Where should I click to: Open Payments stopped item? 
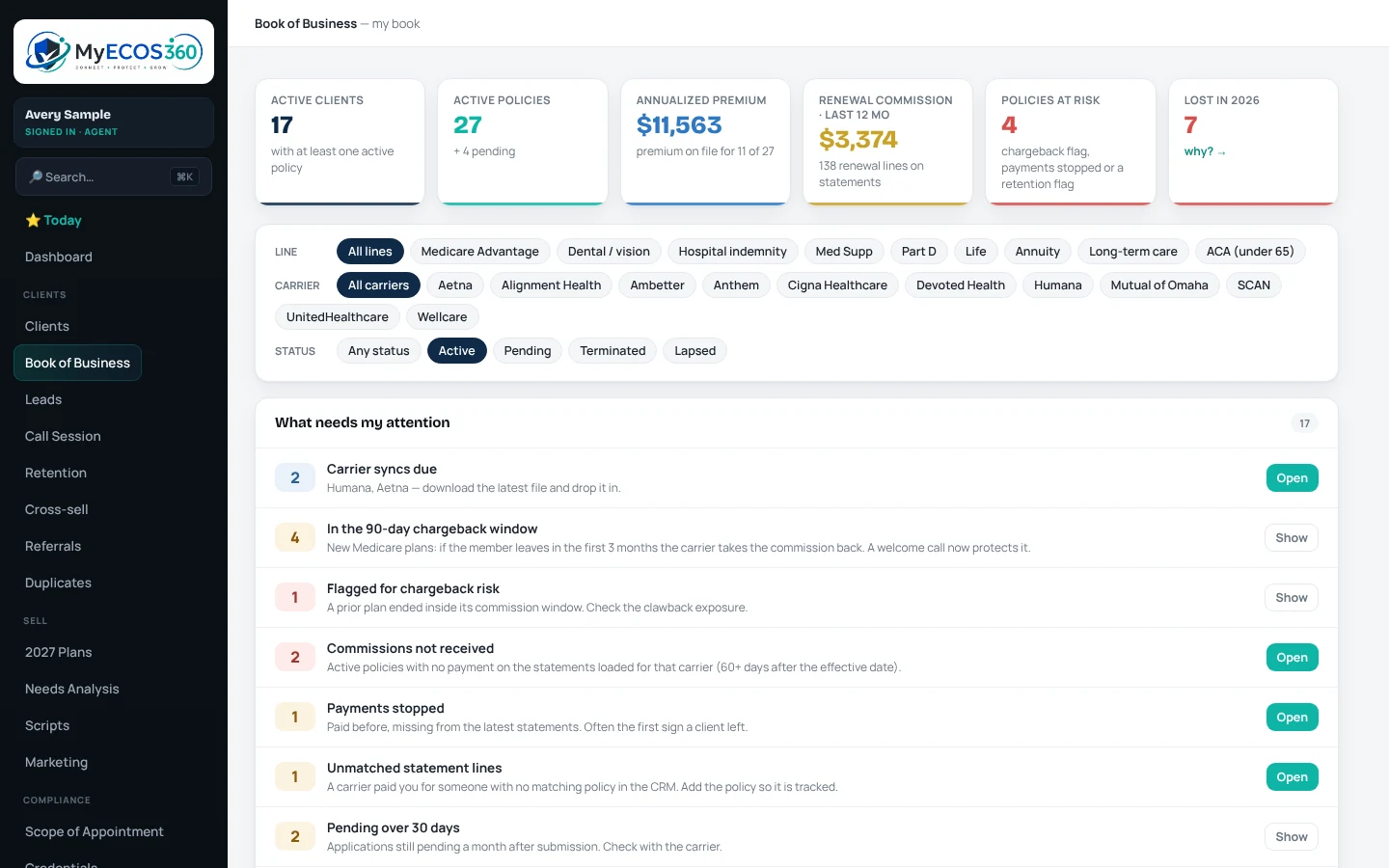1292,718
